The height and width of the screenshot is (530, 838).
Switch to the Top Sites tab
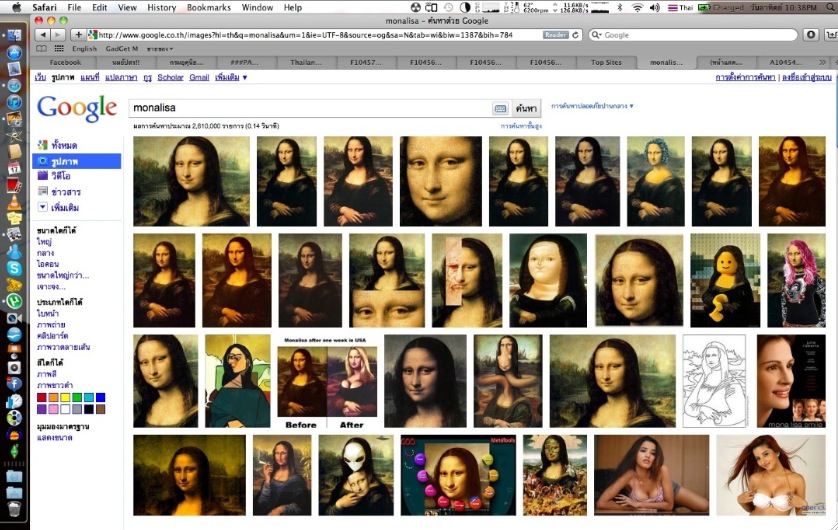coord(607,63)
